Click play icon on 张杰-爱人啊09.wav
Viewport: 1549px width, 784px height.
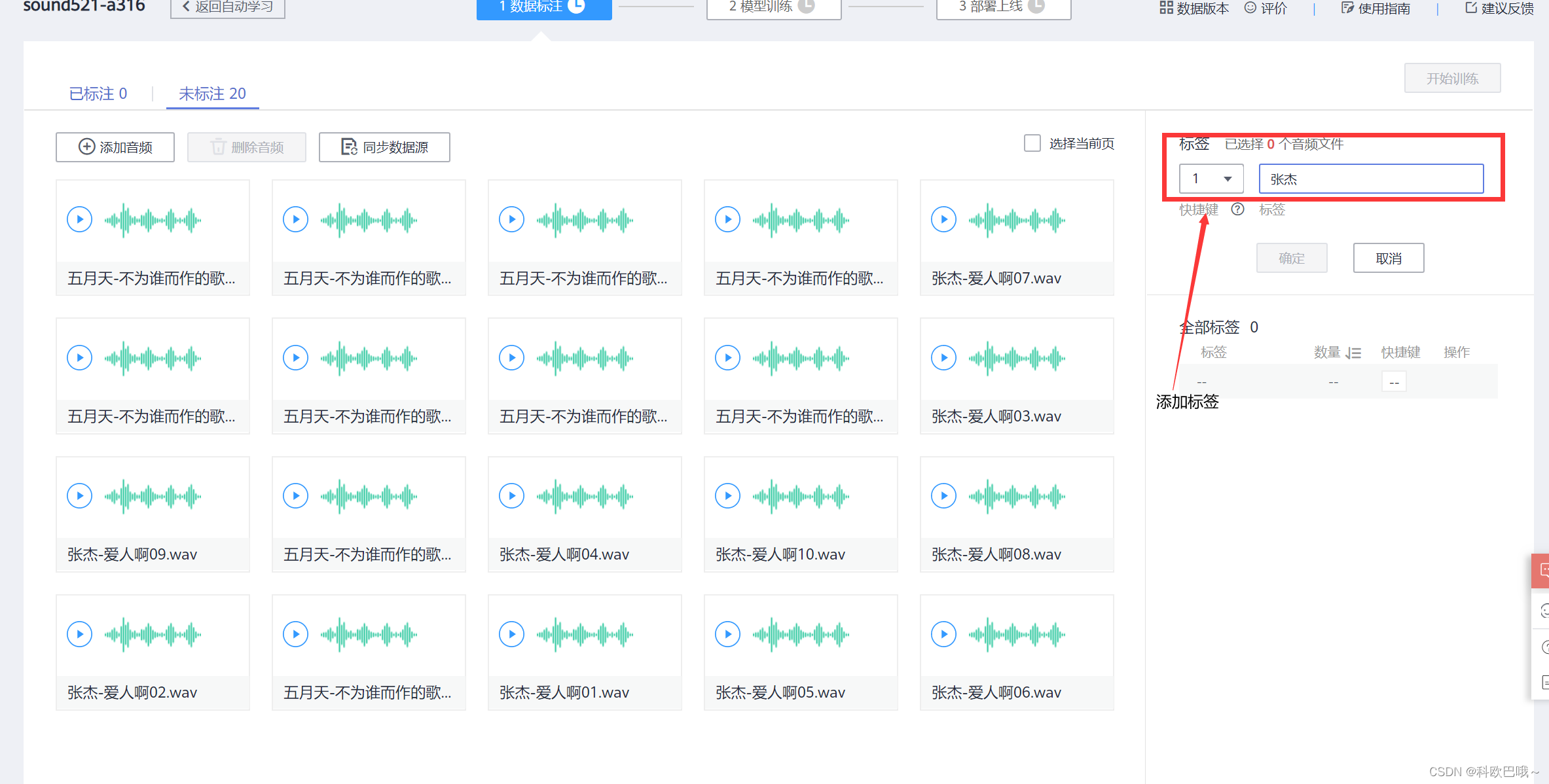click(80, 495)
